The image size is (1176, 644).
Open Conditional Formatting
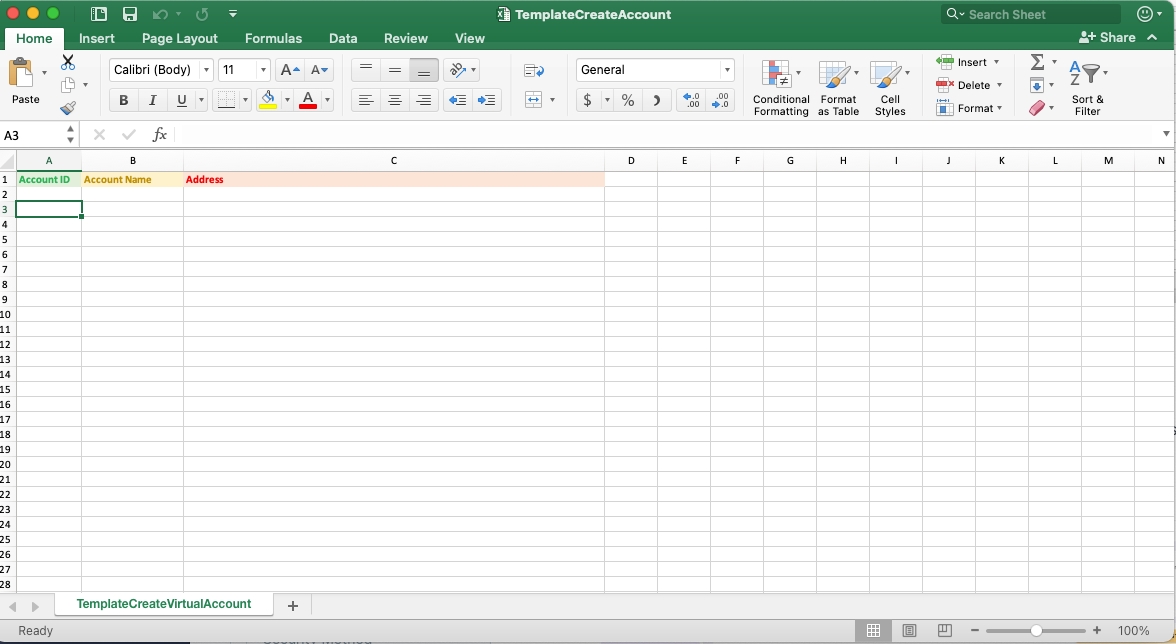781,87
